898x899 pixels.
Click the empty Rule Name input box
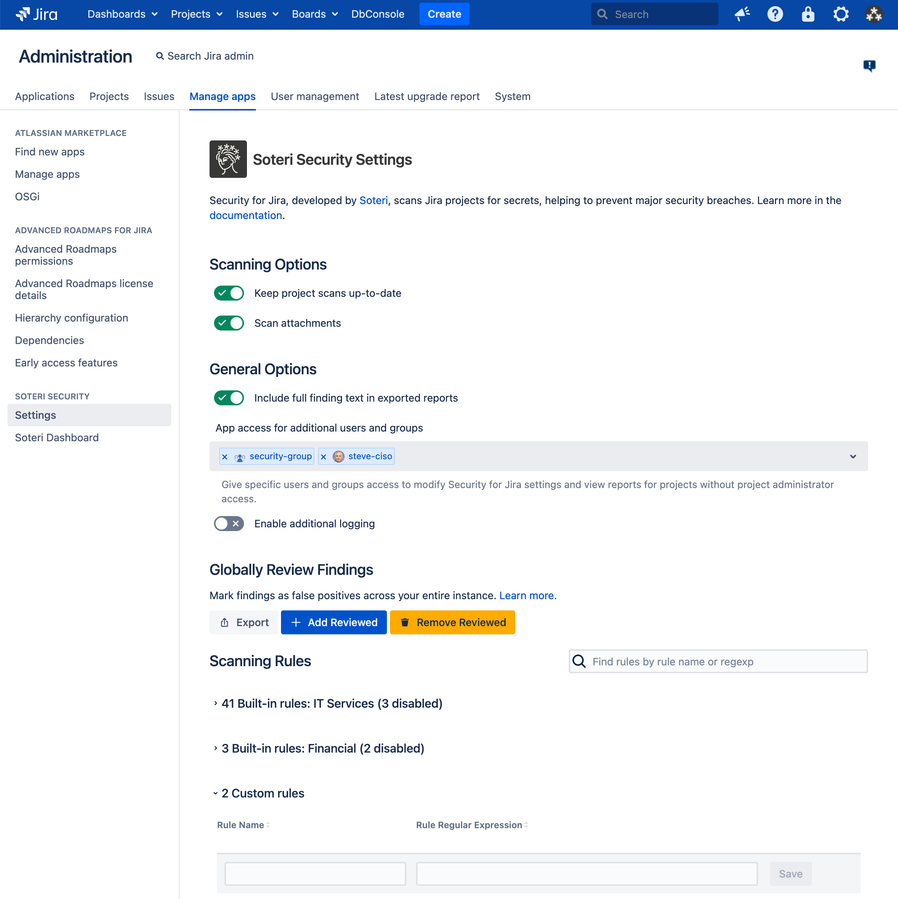(x=315, y=874)
